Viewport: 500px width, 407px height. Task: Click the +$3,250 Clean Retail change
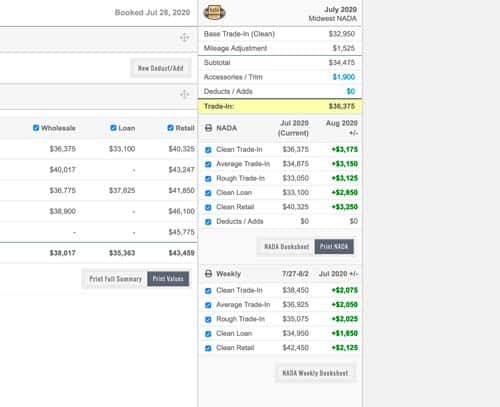(344, 207)
